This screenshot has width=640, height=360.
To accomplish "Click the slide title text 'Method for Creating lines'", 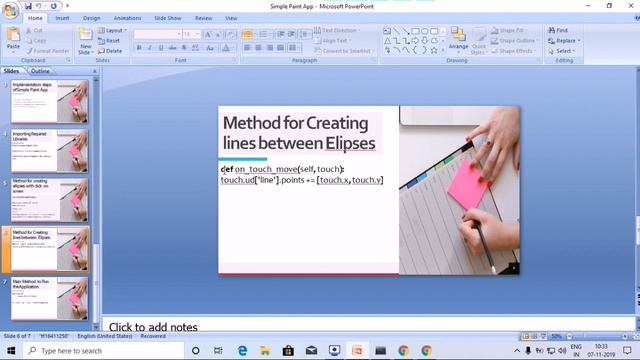I will click(299, 133).
